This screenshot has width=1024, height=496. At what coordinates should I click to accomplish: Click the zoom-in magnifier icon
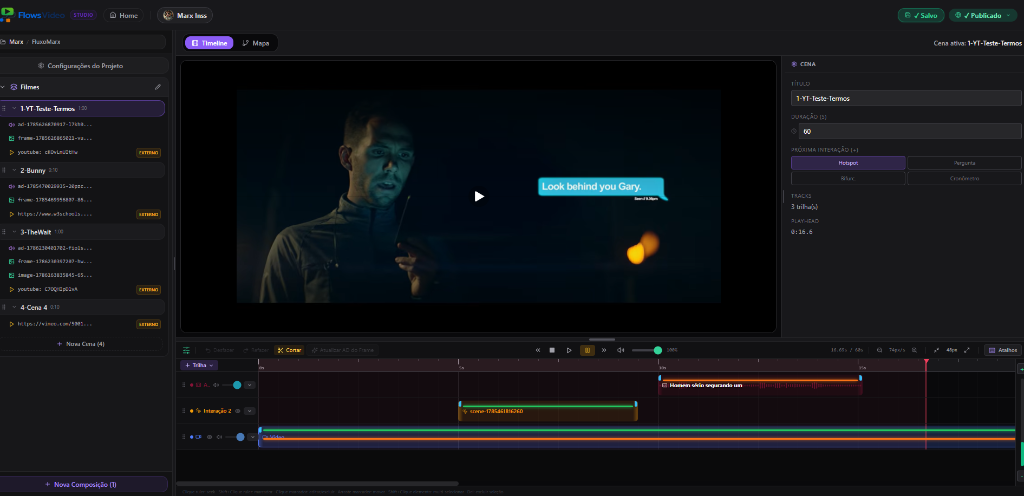point(914,350)
